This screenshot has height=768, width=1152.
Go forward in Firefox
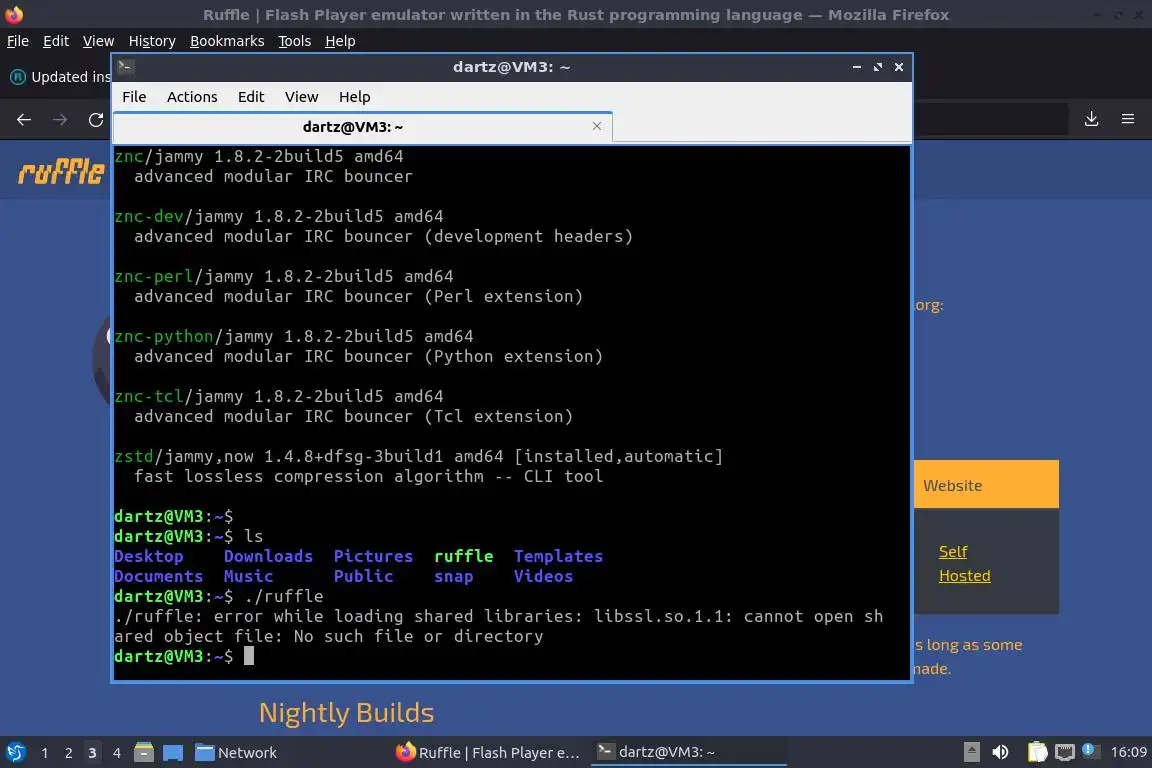tap(60, 119)
